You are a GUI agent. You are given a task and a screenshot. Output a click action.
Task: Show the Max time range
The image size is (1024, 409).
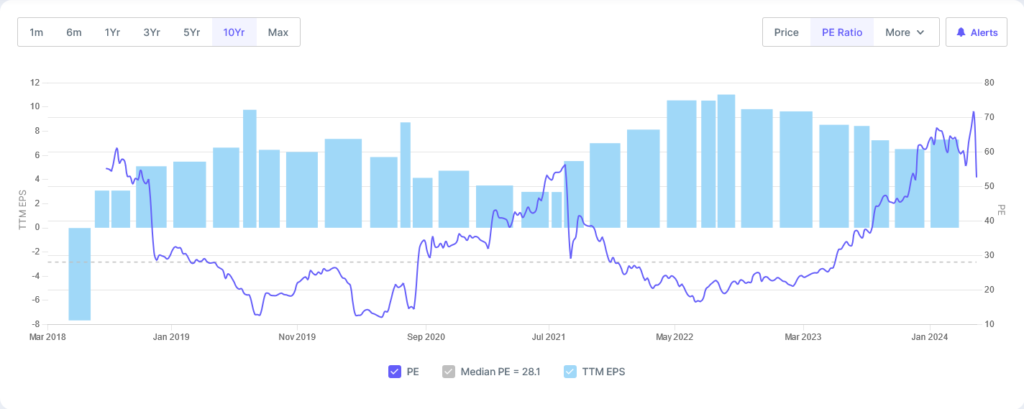(278, 32)
